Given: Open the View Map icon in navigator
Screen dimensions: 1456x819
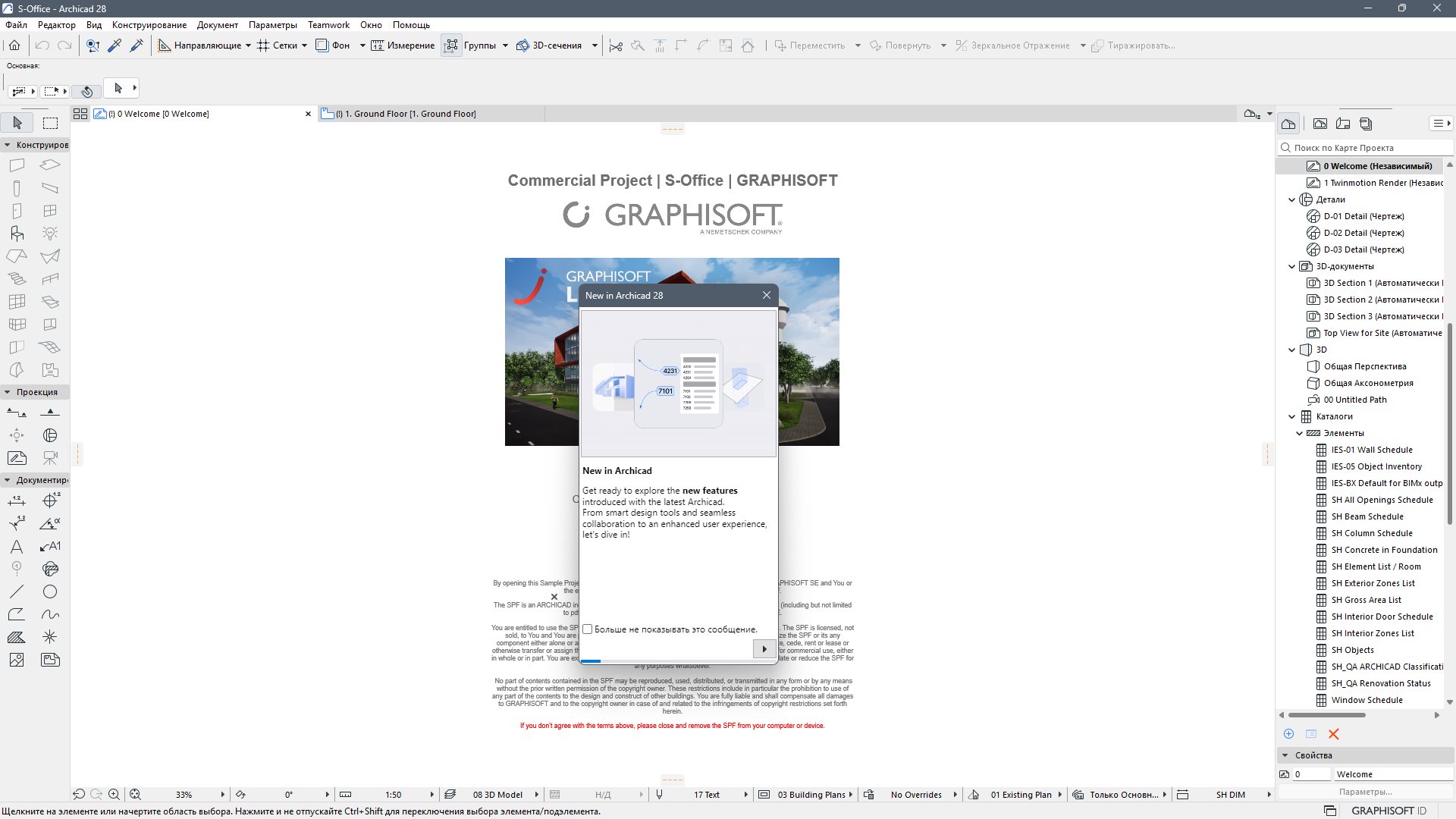Looking at the screenshot, I should (1320, 124).
